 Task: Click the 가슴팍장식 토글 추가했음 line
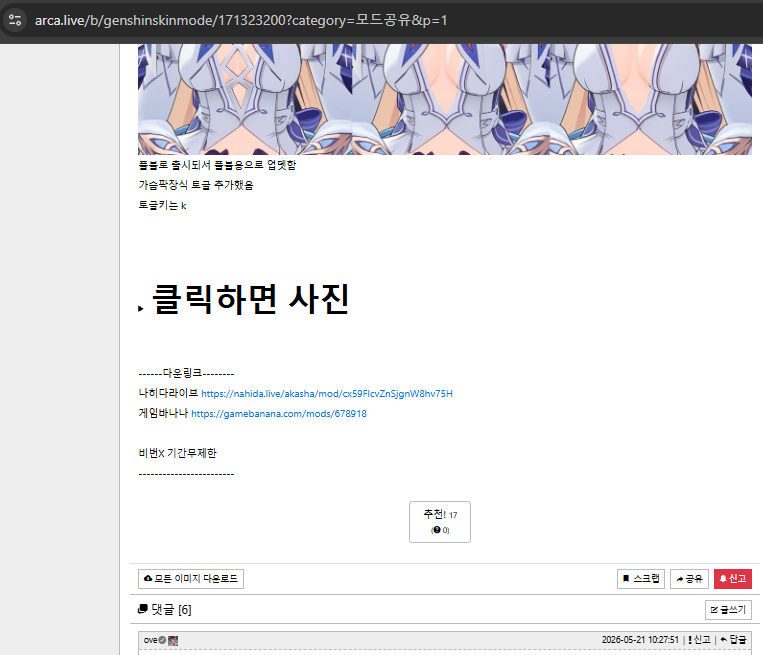click(196, 185)
